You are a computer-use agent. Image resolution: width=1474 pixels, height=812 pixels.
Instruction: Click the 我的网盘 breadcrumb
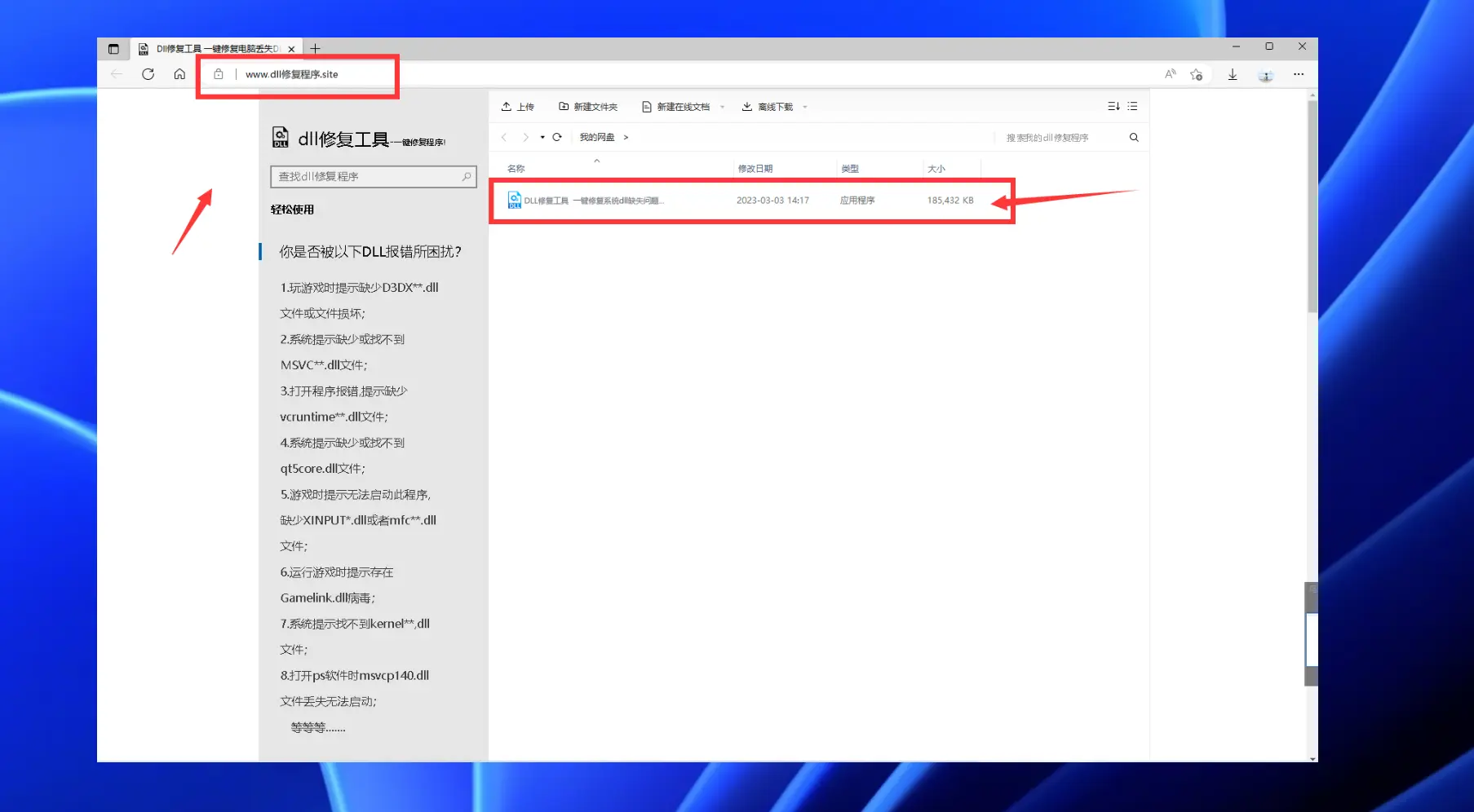(x=597, y=137)
